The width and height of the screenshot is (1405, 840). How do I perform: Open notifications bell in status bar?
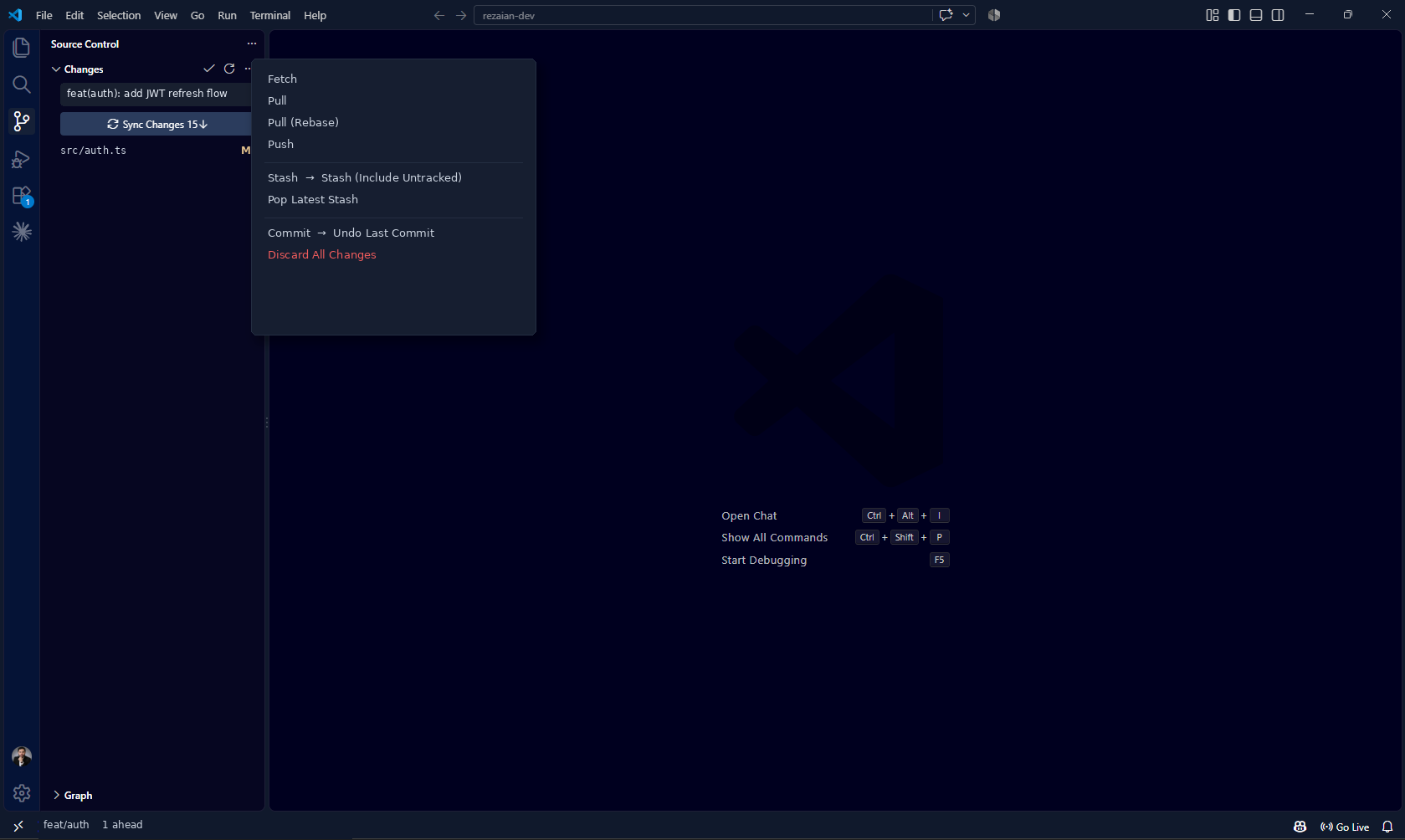pyautogui.click(x=1387, y=827)
